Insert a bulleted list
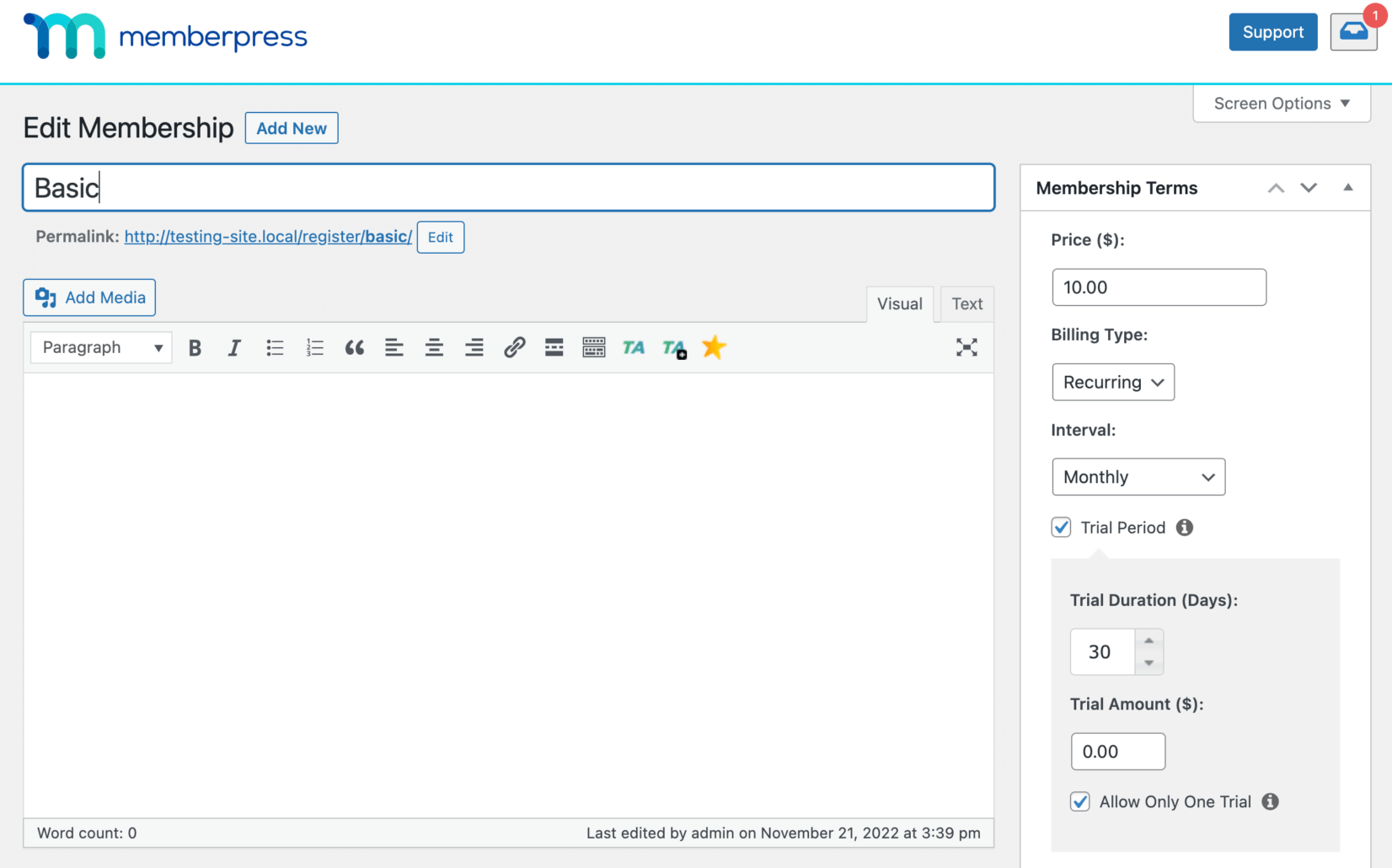 pos(274,347)
